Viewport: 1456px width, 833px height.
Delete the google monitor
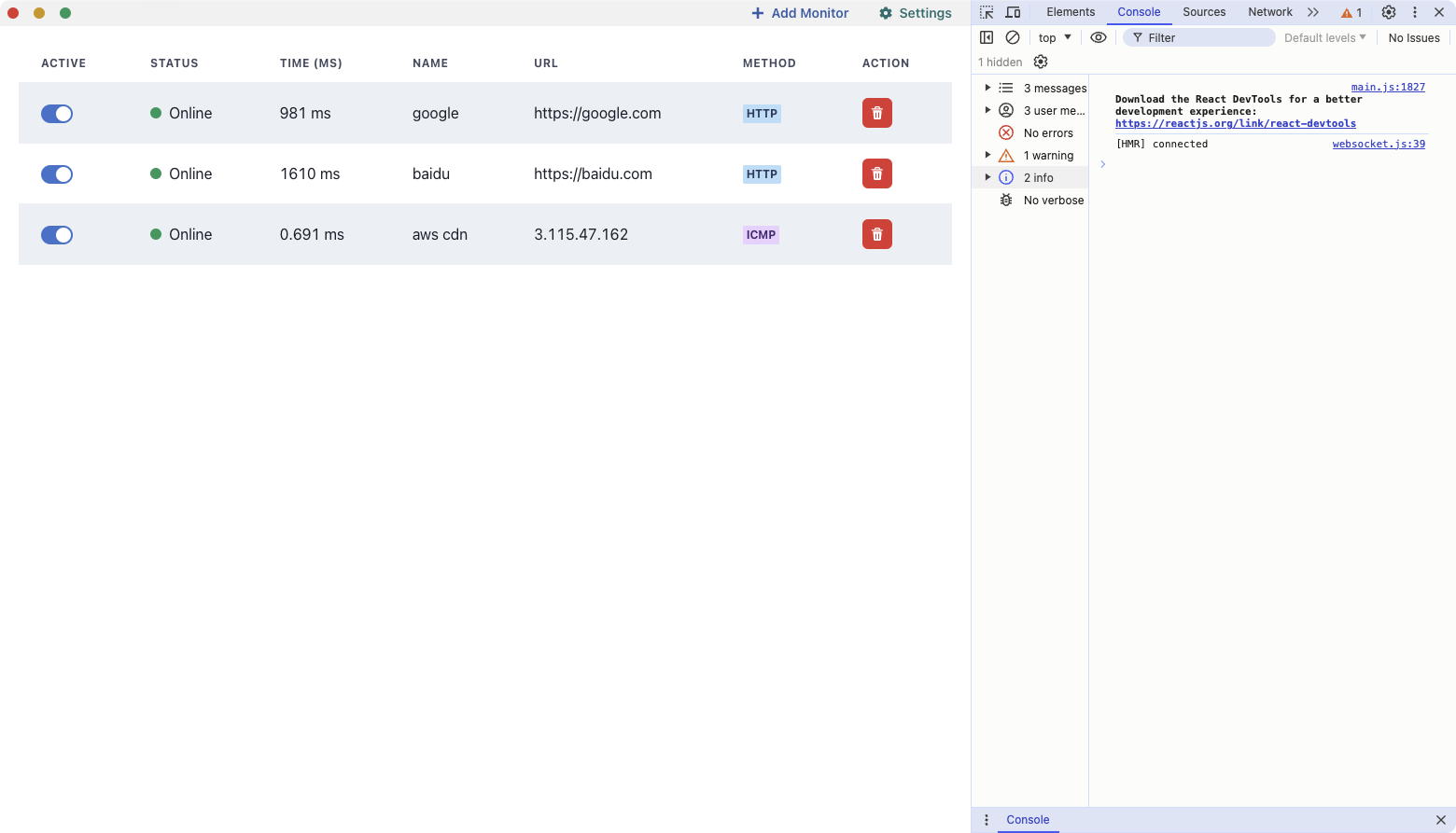tap(876, 113)
